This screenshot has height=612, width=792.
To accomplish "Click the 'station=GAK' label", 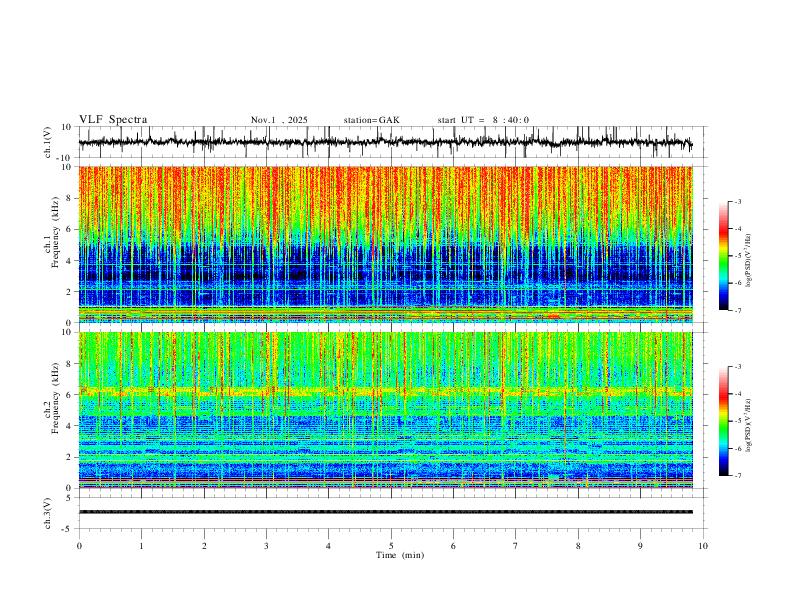I will point(371,120).
